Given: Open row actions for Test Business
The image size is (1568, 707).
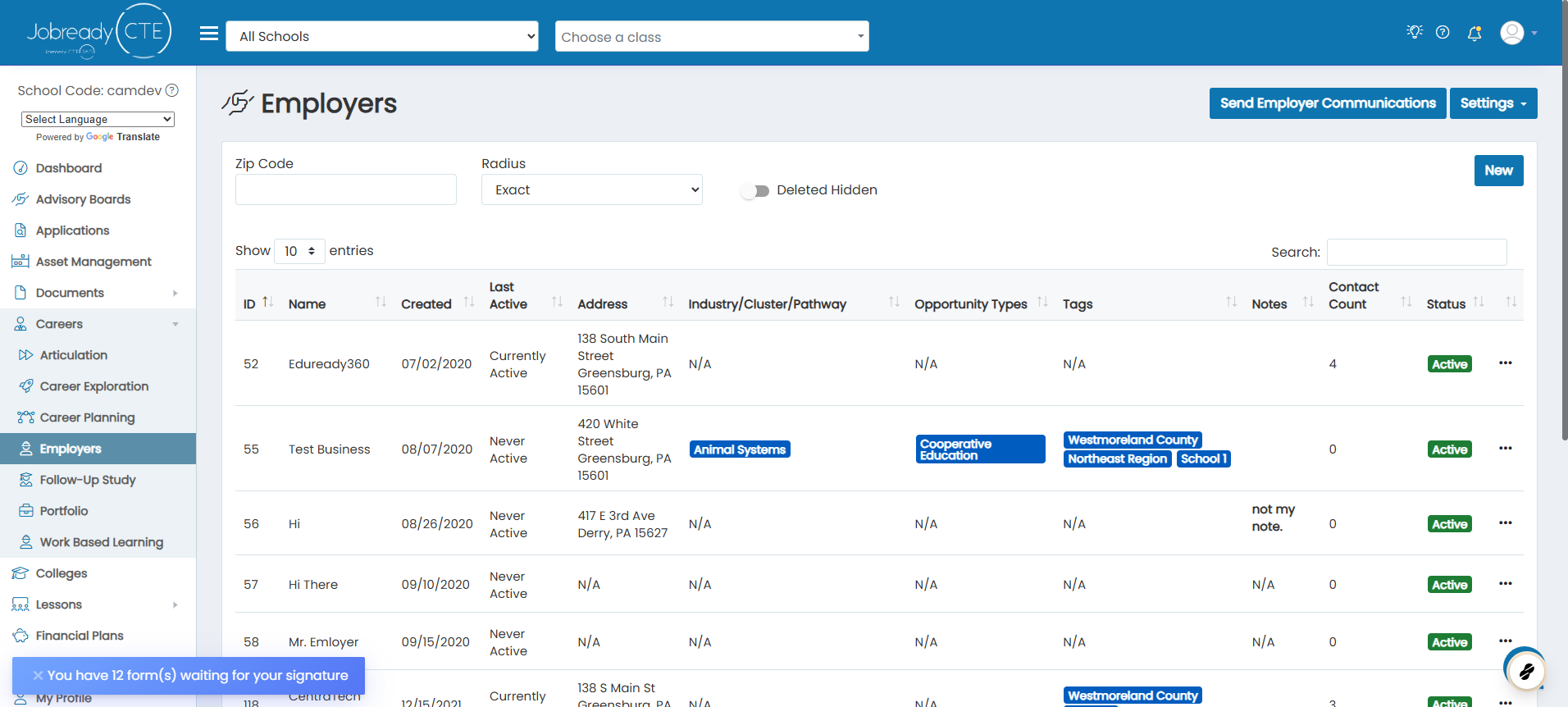Looking at the screenshot, I should pos(1506,448).
